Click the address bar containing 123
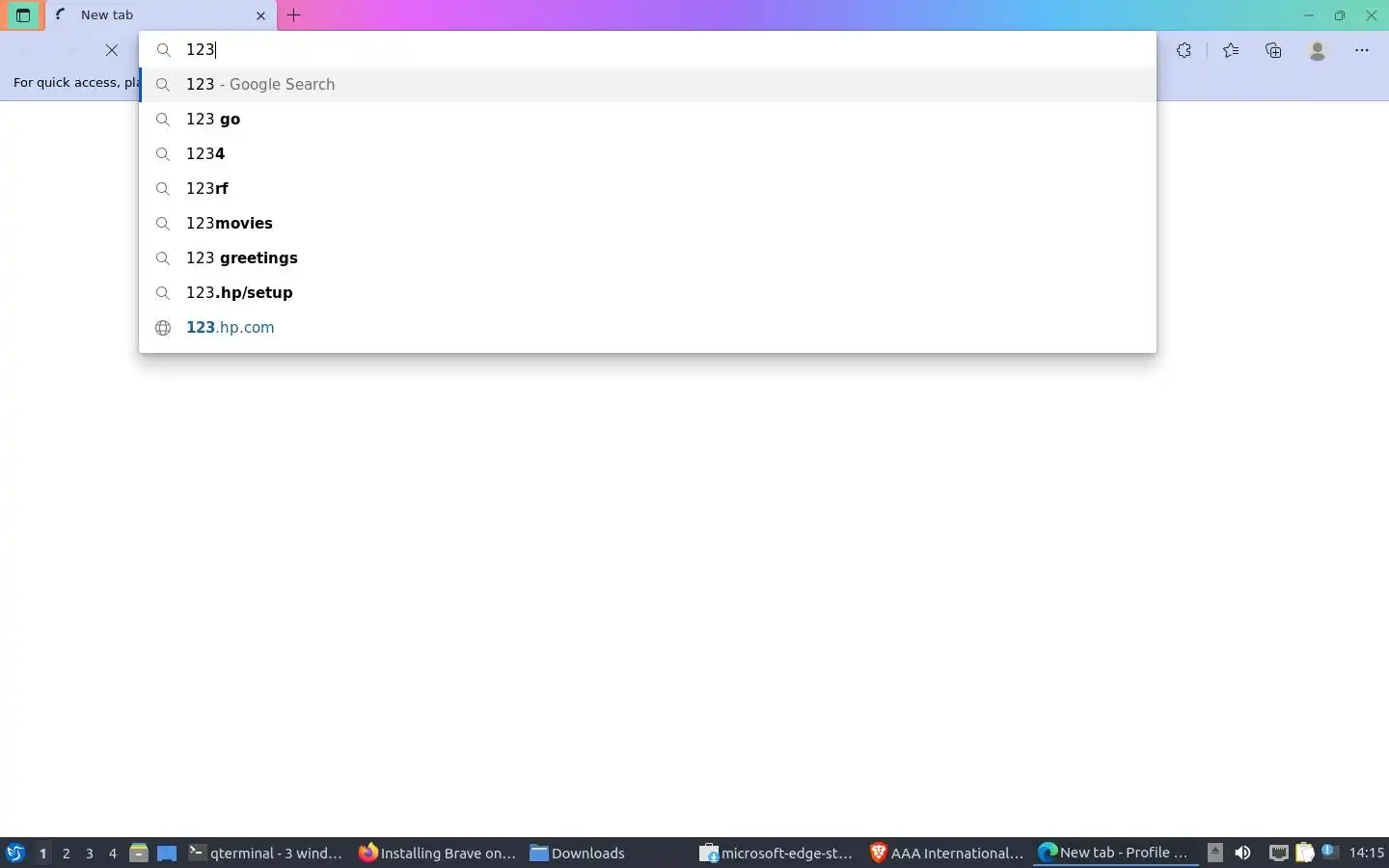The height and width of the screenshot is (868, 1389). [647, 49]
